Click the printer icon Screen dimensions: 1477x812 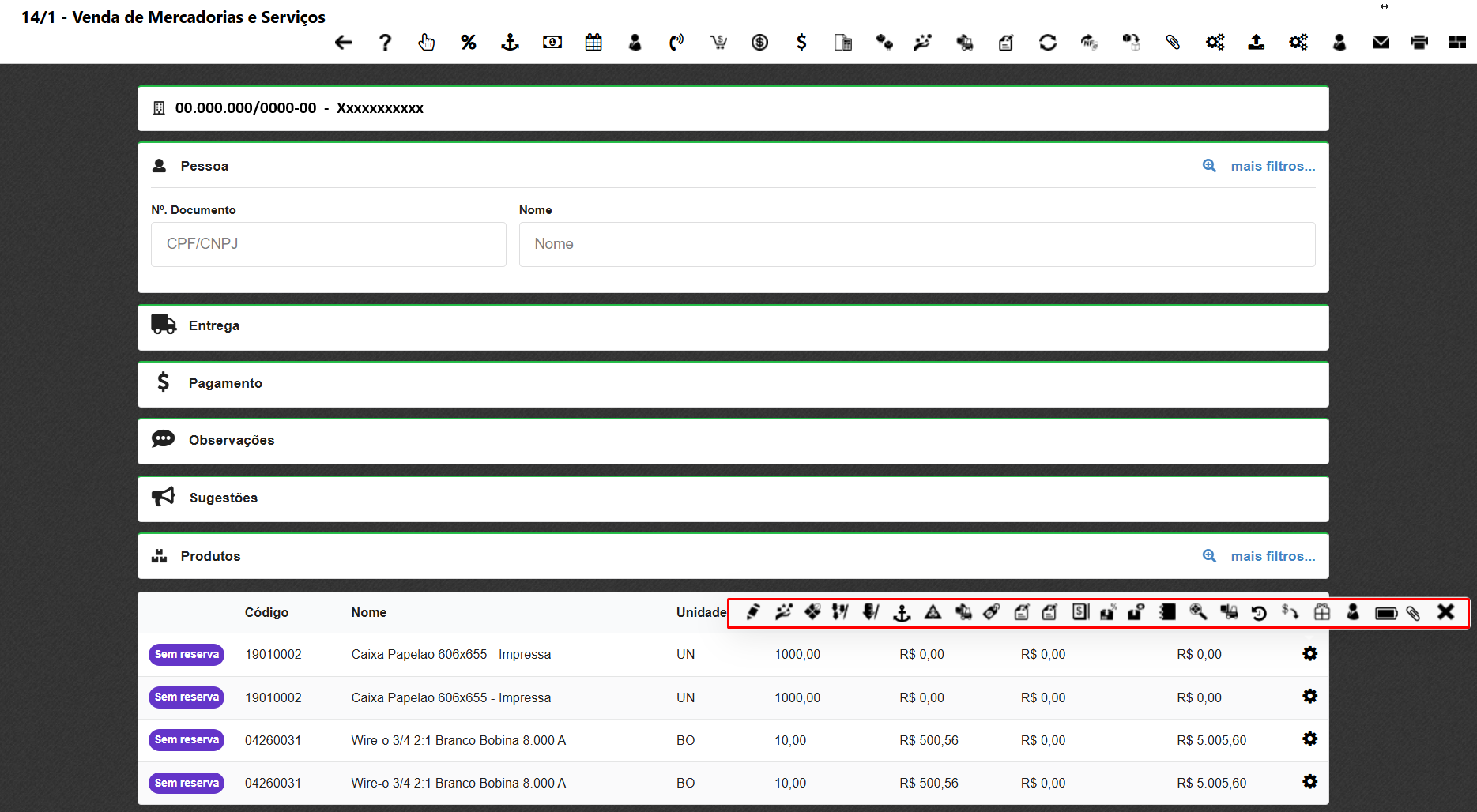point(1419,43)
